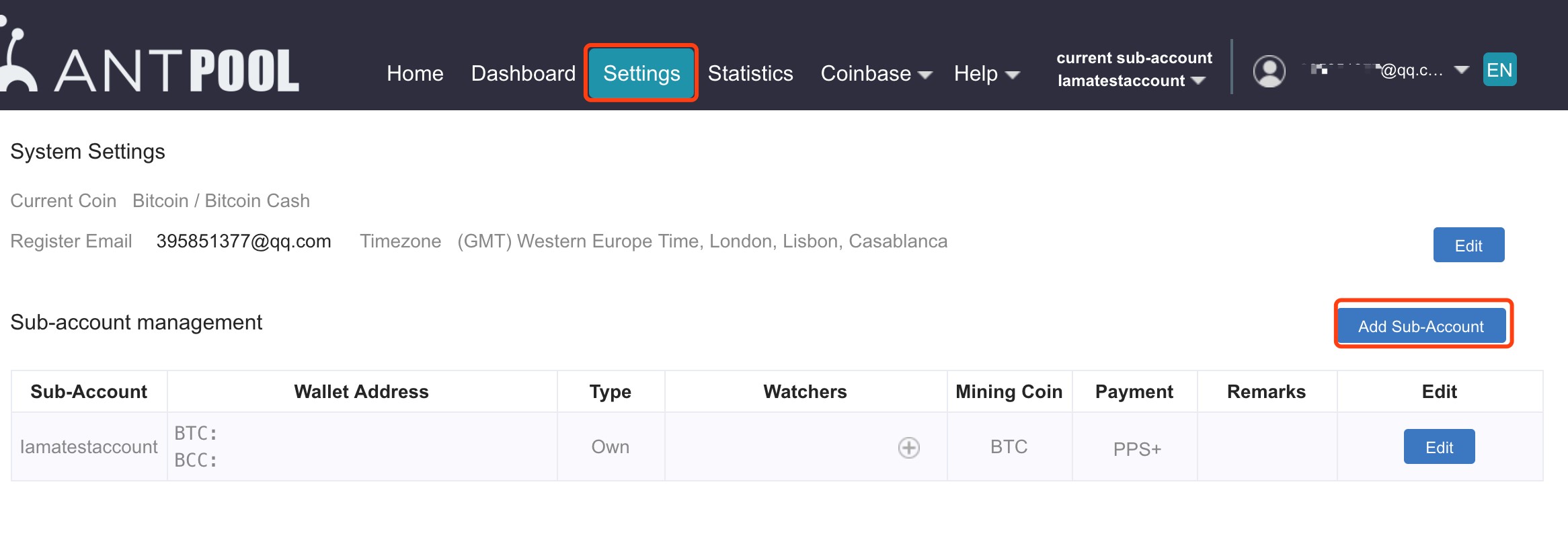This screenshot has width=1568, height=550.
Task: Click the Wallet Address column header
Action: tap(362, 392)
